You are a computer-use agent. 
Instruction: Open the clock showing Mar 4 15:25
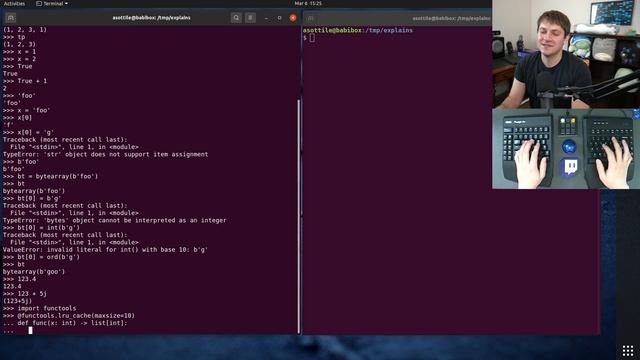pyautogui.click(x=308, y=3)
